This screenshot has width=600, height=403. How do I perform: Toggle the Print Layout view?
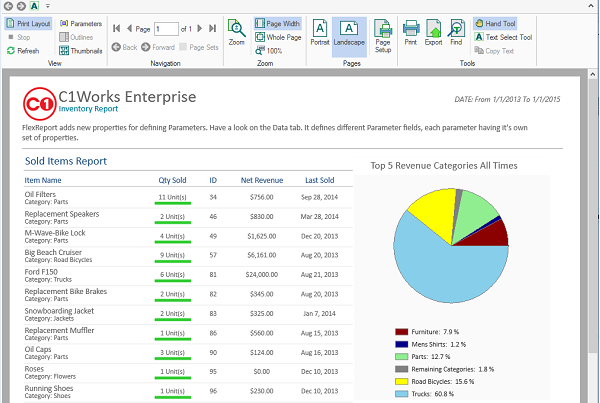click(28, 22)
